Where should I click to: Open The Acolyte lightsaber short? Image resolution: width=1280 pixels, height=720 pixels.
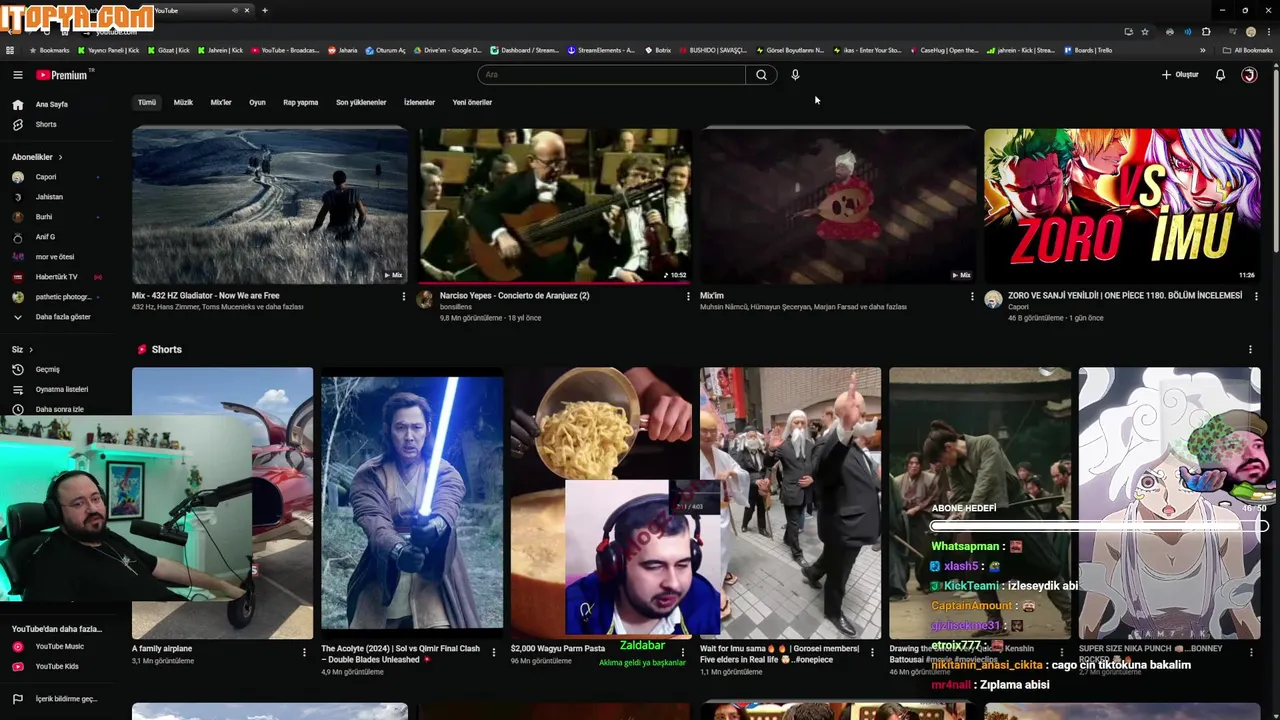pos(412,503)
